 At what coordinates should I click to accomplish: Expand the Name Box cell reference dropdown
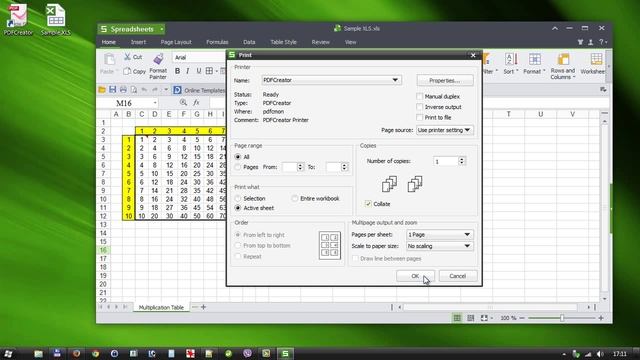point(155,103)
